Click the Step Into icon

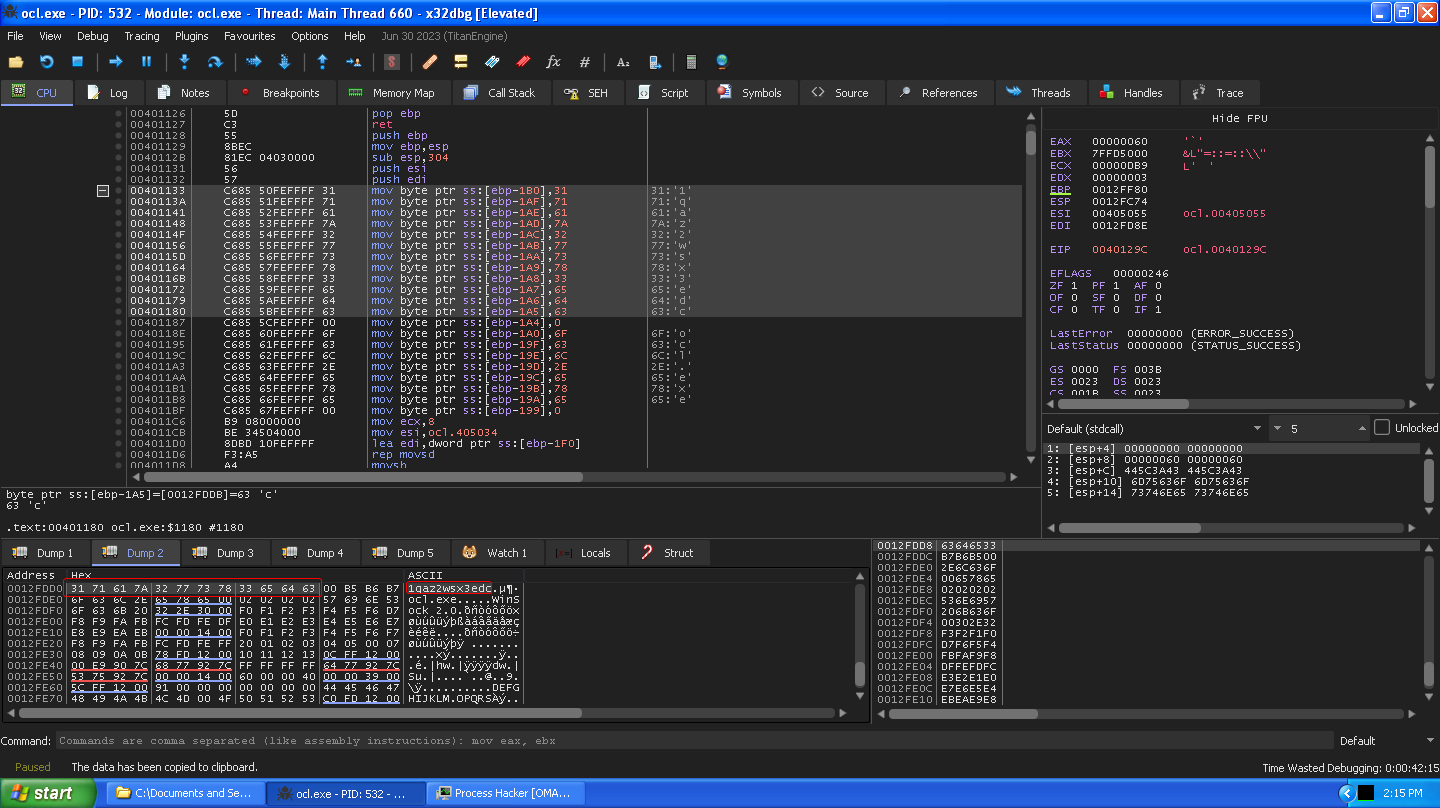click(184, 62)
